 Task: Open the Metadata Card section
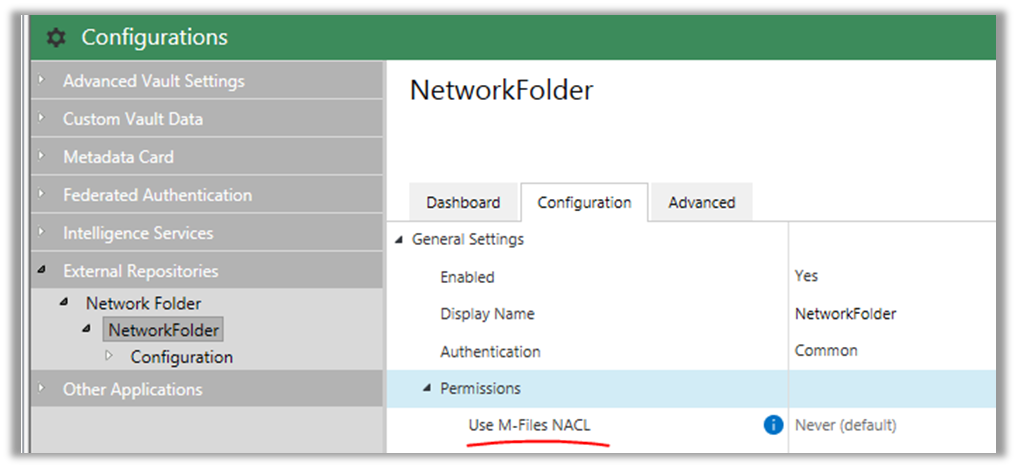[x=206, y=157]
